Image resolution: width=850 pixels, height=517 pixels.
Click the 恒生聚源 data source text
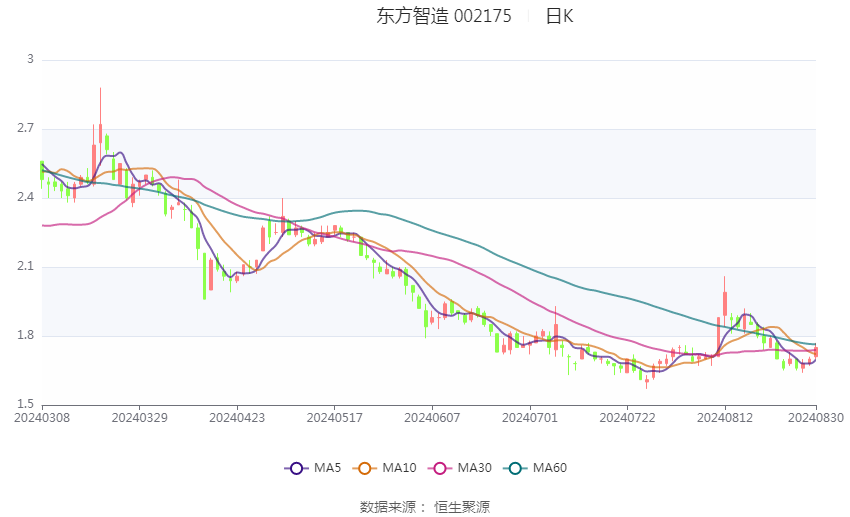[461, 507]
